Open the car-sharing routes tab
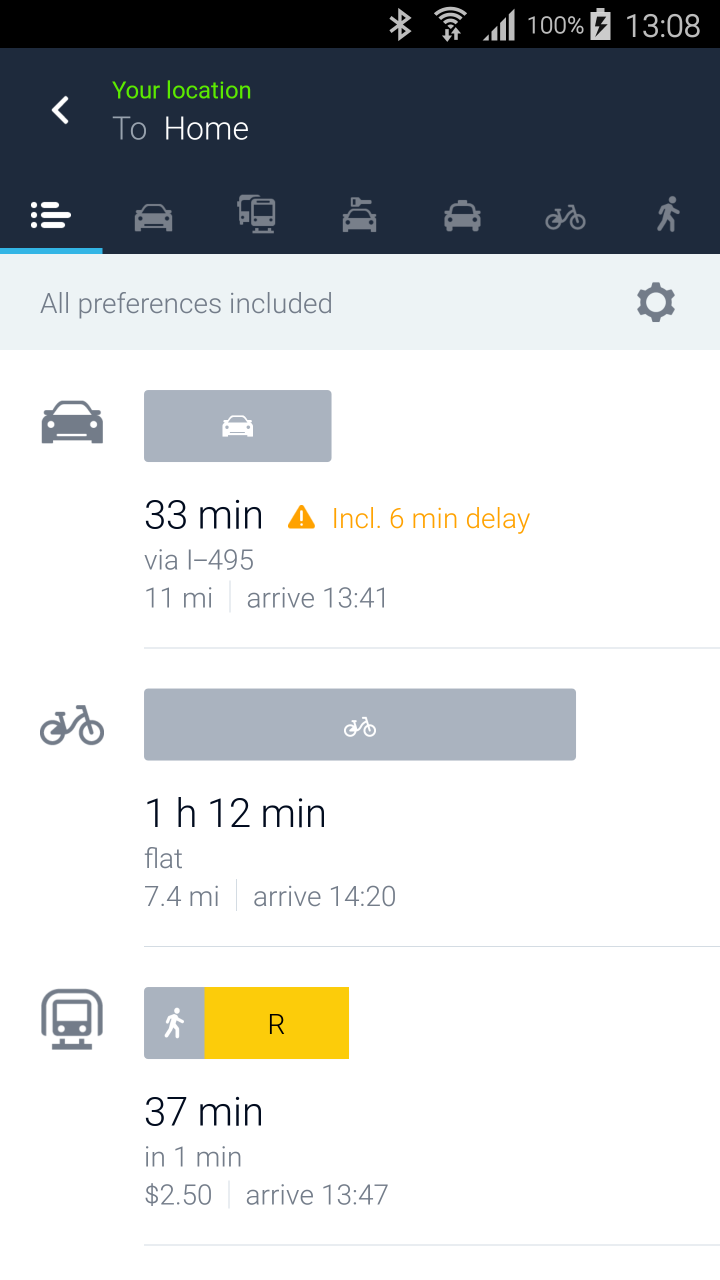This screenshot has width=720, height=1280. pyautogui.click(x=359, y=215)
